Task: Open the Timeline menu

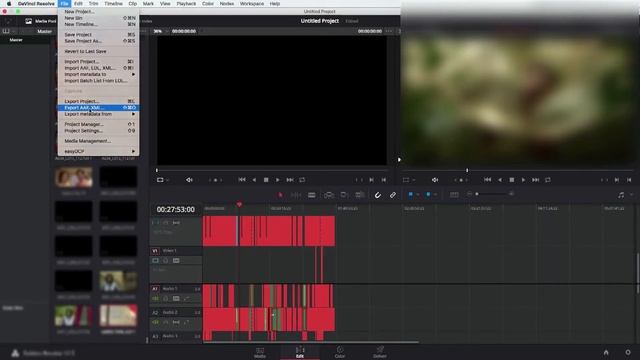Action: (x=113, y=4)
